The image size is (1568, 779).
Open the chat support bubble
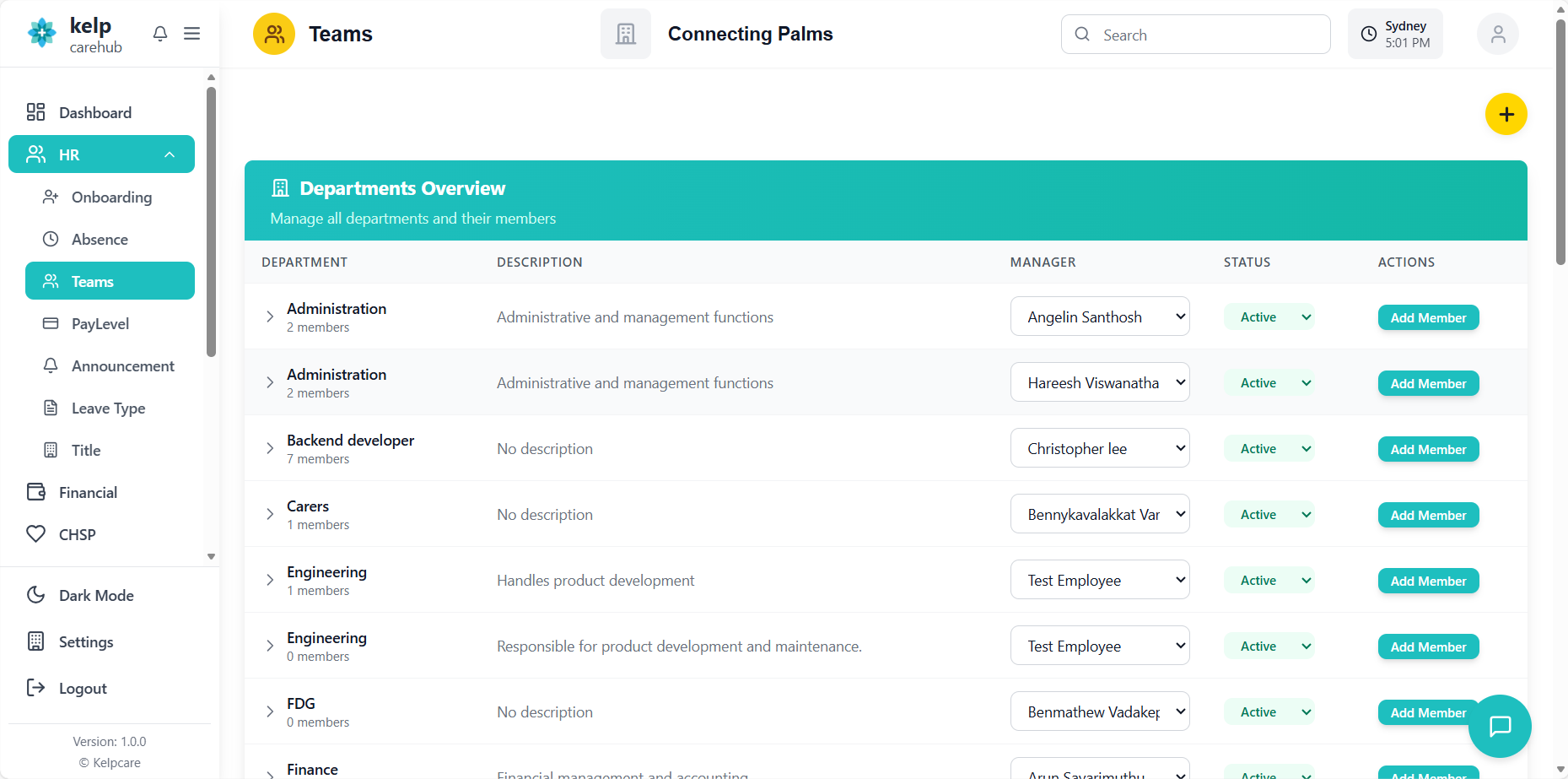1499,726
